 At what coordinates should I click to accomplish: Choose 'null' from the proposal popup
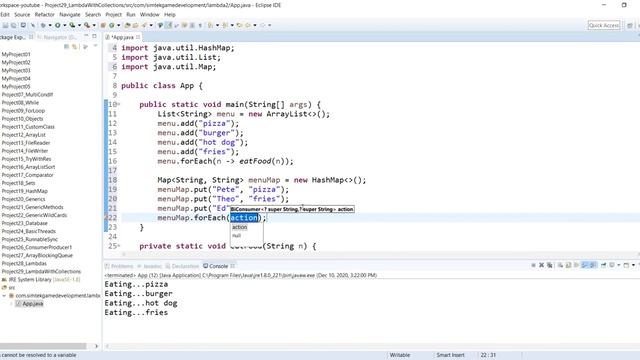pos(237,236)
